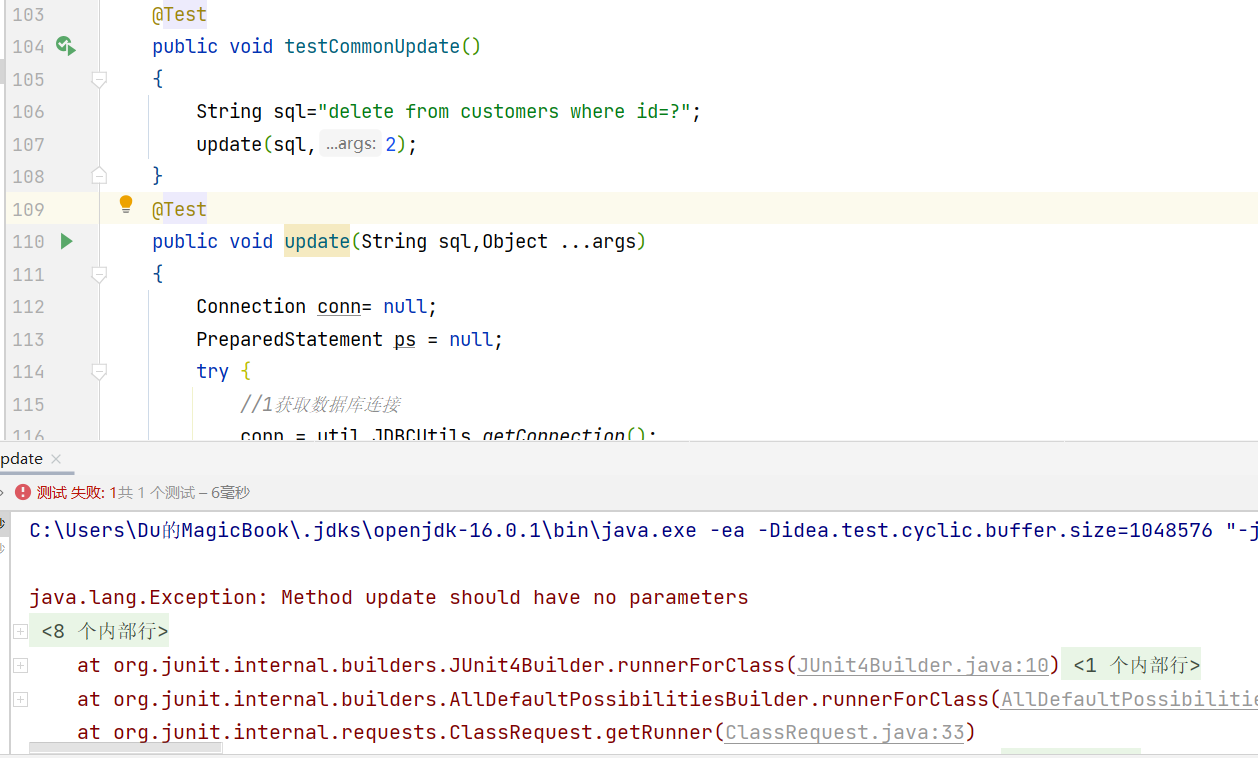Collapse the method body using line 105 fold arrow
The height and width of the screenshot is (758, 1258).
[98, 79]
